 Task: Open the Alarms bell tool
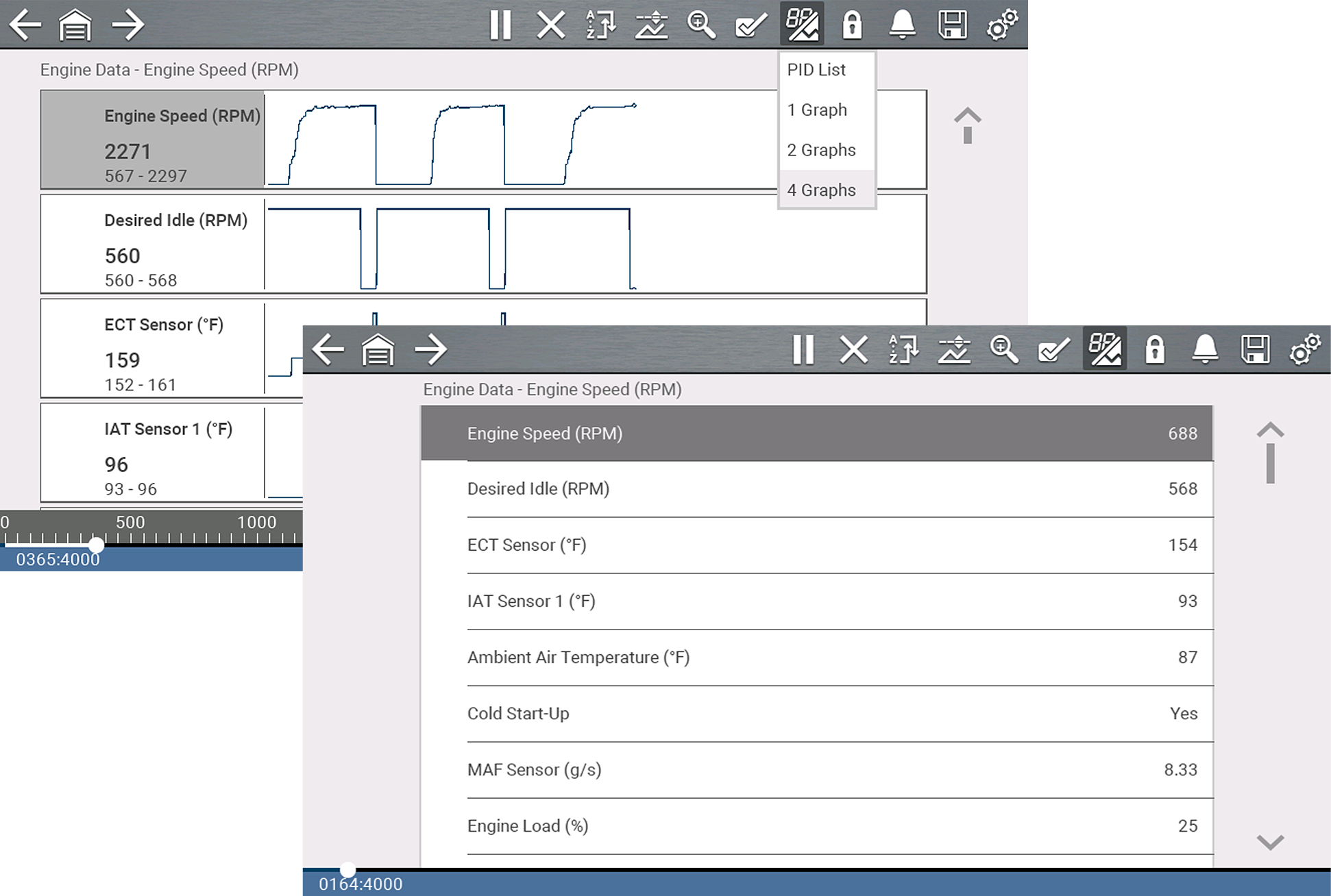click(903, 25)
